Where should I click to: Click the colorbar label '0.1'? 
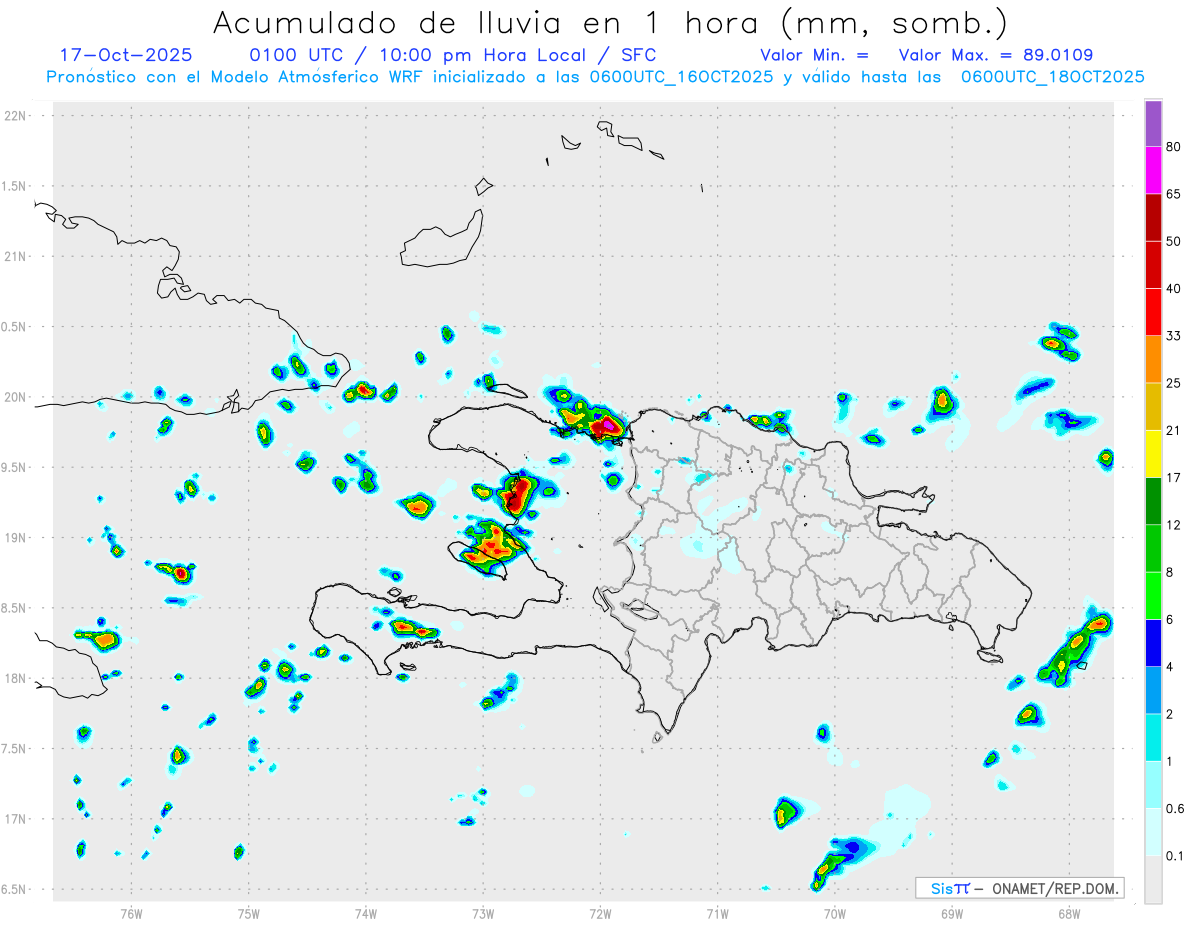tap(1176, 856)
